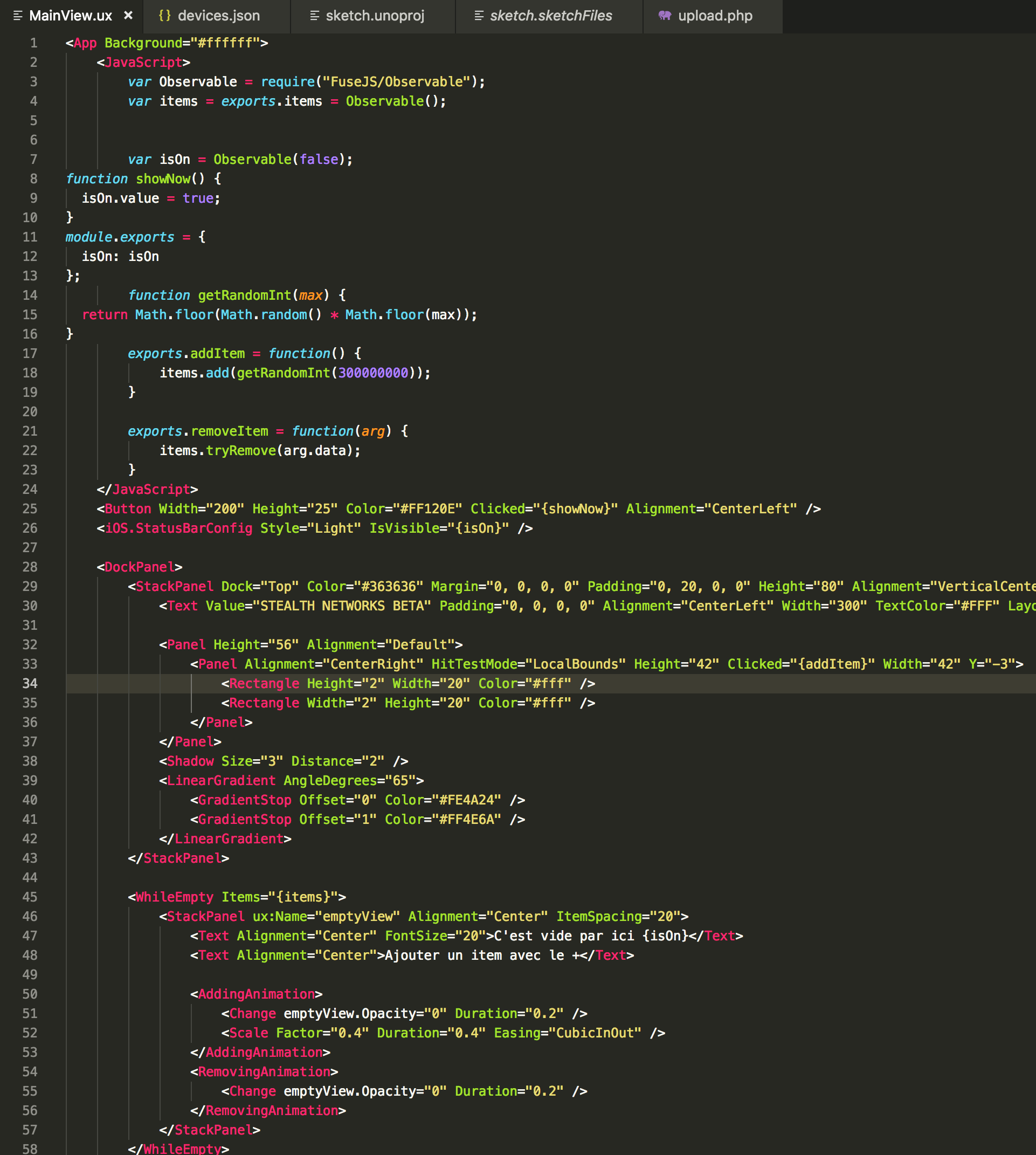Switch to the devices.json tab
Viewport: 1036px width, 1155px height.
click(x=219, y=16)
